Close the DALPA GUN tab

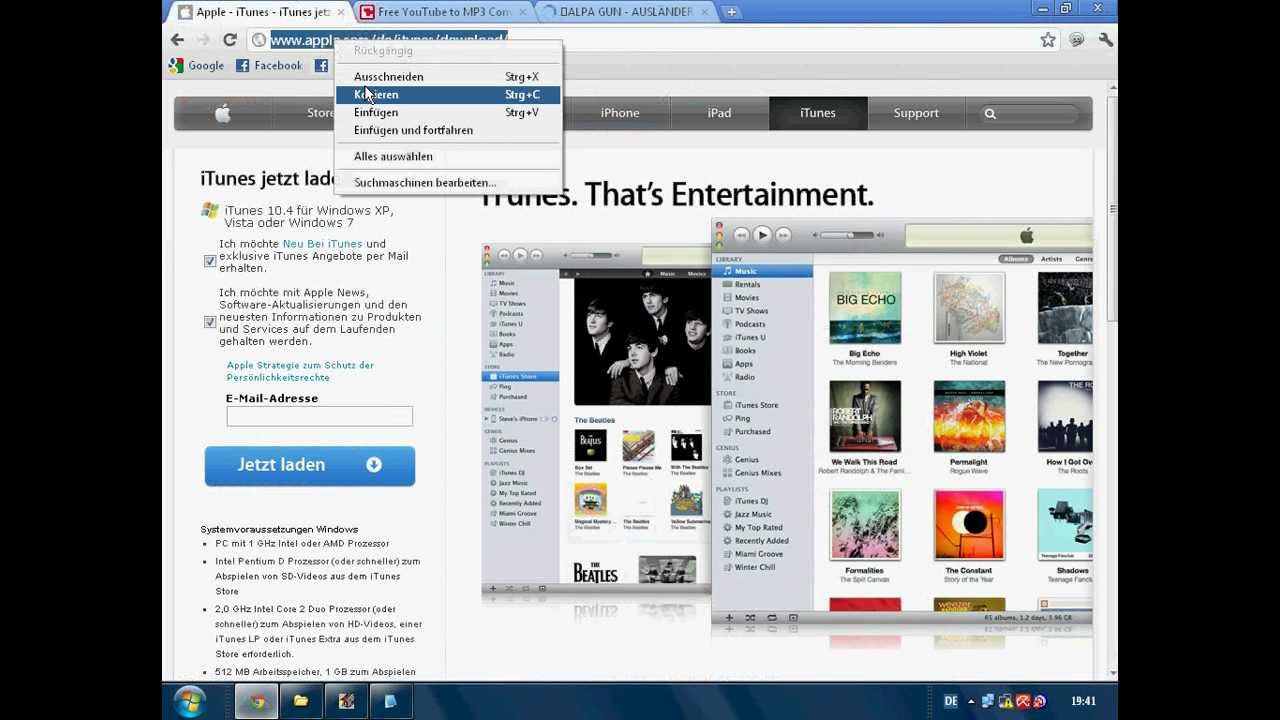tap(707, 12)
